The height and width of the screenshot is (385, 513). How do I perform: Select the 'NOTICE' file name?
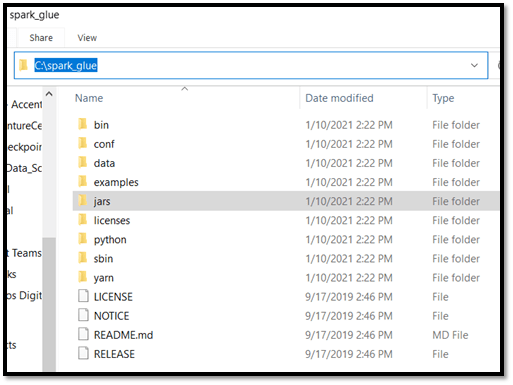tap(112, 316)
